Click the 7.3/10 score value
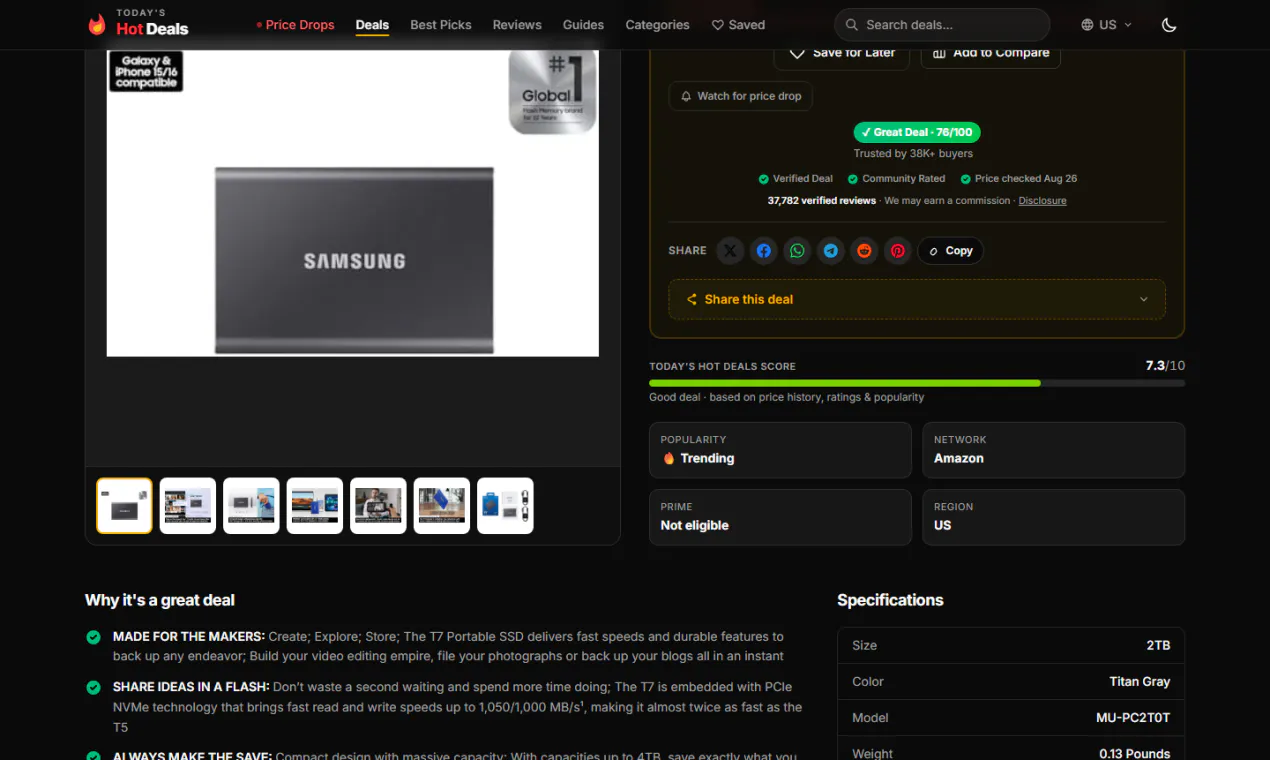Image resolution: width=1270 pixels, height=760 pixels. tap(1165, 366)
